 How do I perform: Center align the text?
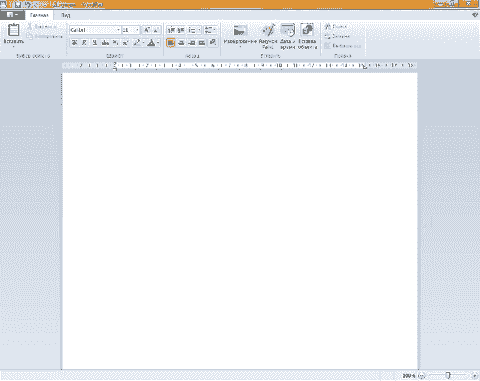181,43
